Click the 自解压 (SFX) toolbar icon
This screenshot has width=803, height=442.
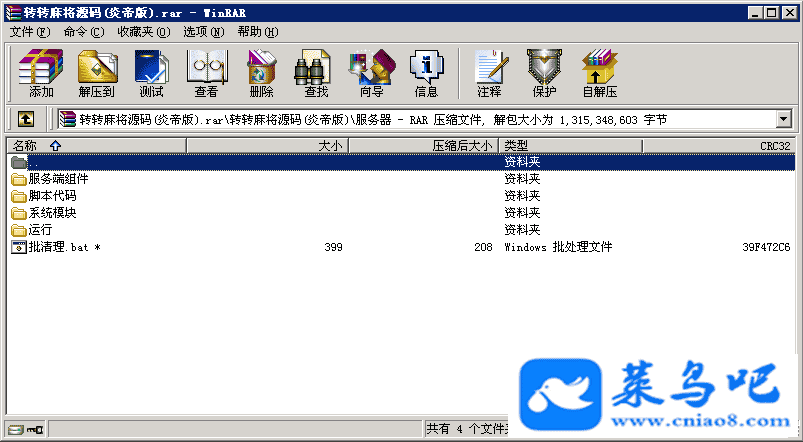coord(599,73)
